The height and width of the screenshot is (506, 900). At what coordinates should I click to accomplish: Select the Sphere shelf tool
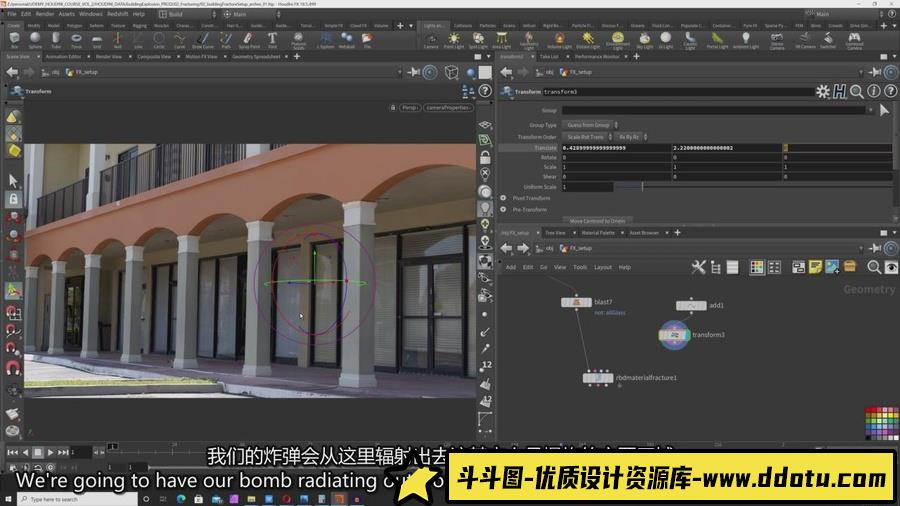click(35, 40)
